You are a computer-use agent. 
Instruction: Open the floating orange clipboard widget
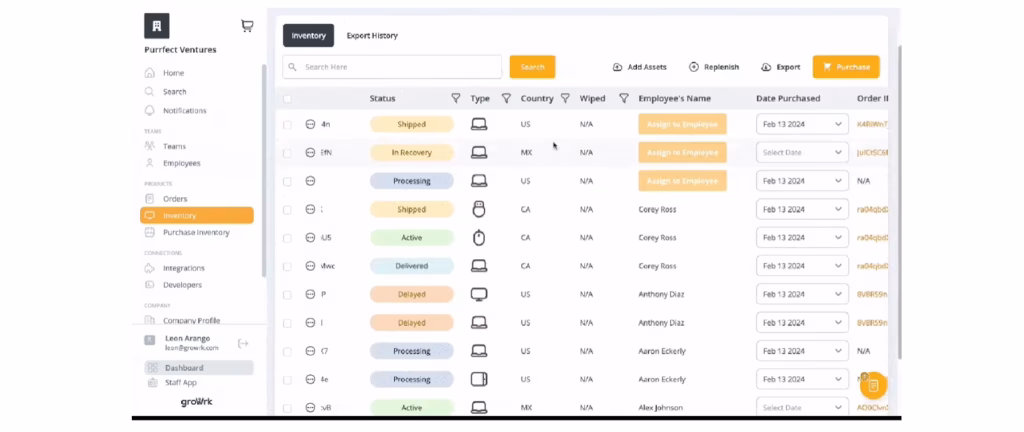point(872,385)
